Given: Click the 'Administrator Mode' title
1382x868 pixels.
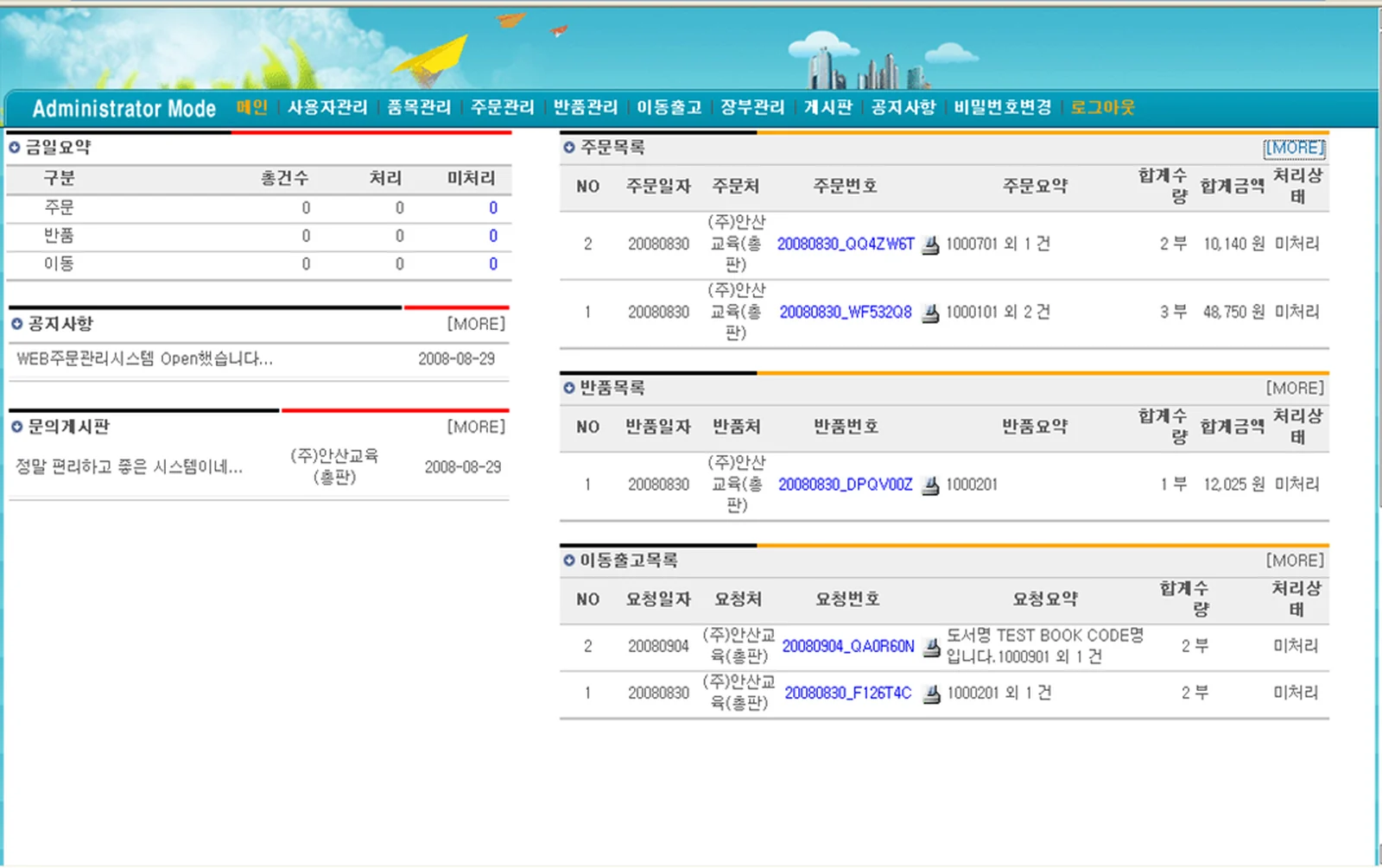Looking at the screenshot, I should coord(124,108).
